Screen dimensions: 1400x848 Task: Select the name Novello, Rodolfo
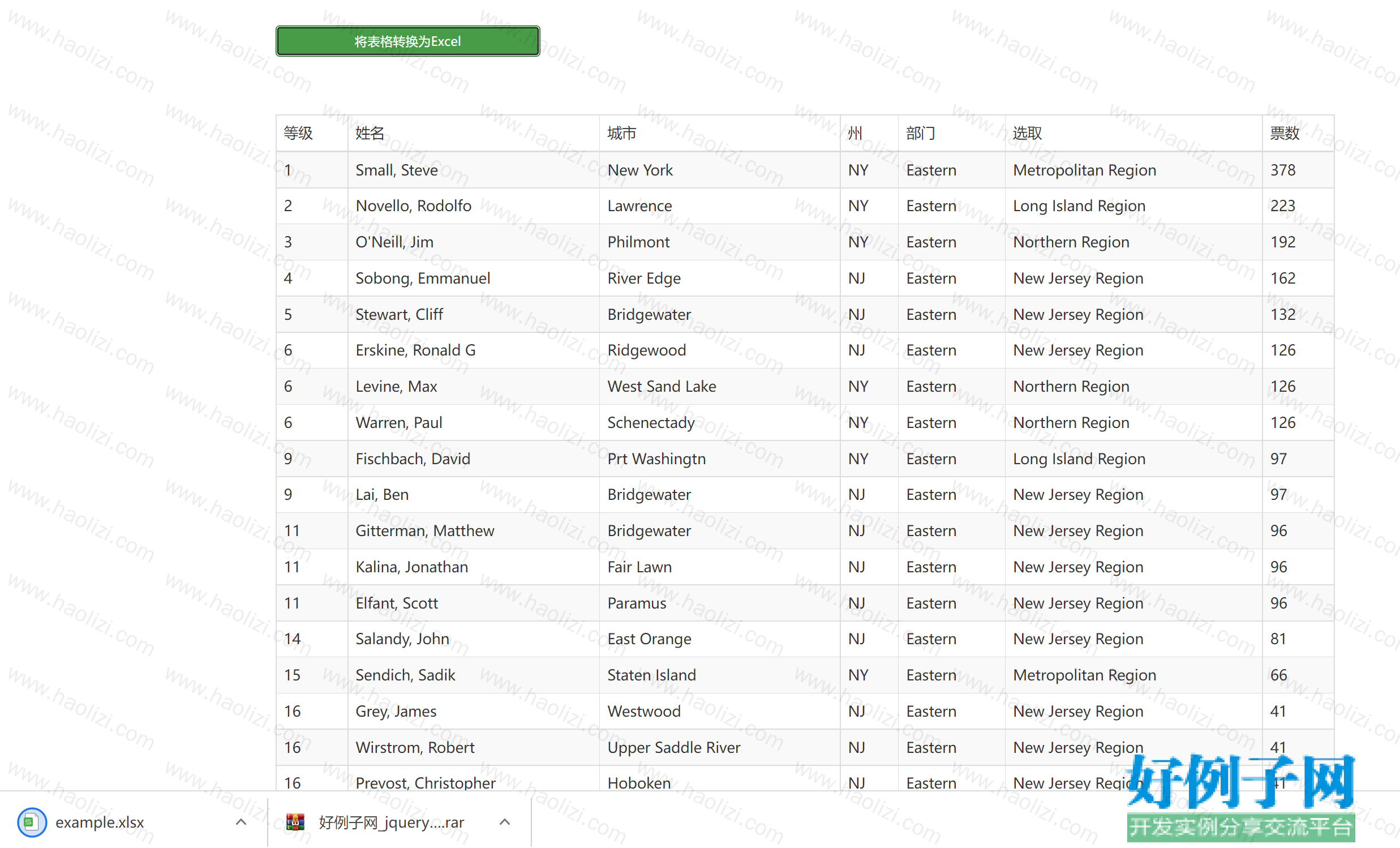[x=414, y=205]
